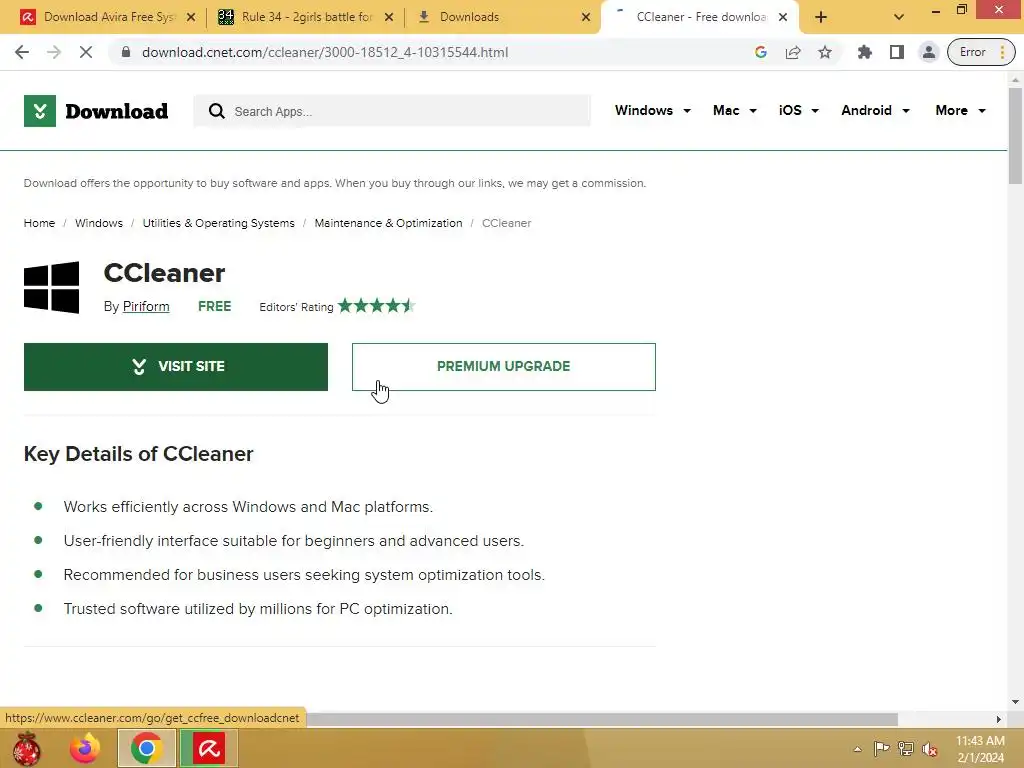Screen dimensions: 1024x768
Task: Close the Rule 34 tab
Action: [389, 17]
